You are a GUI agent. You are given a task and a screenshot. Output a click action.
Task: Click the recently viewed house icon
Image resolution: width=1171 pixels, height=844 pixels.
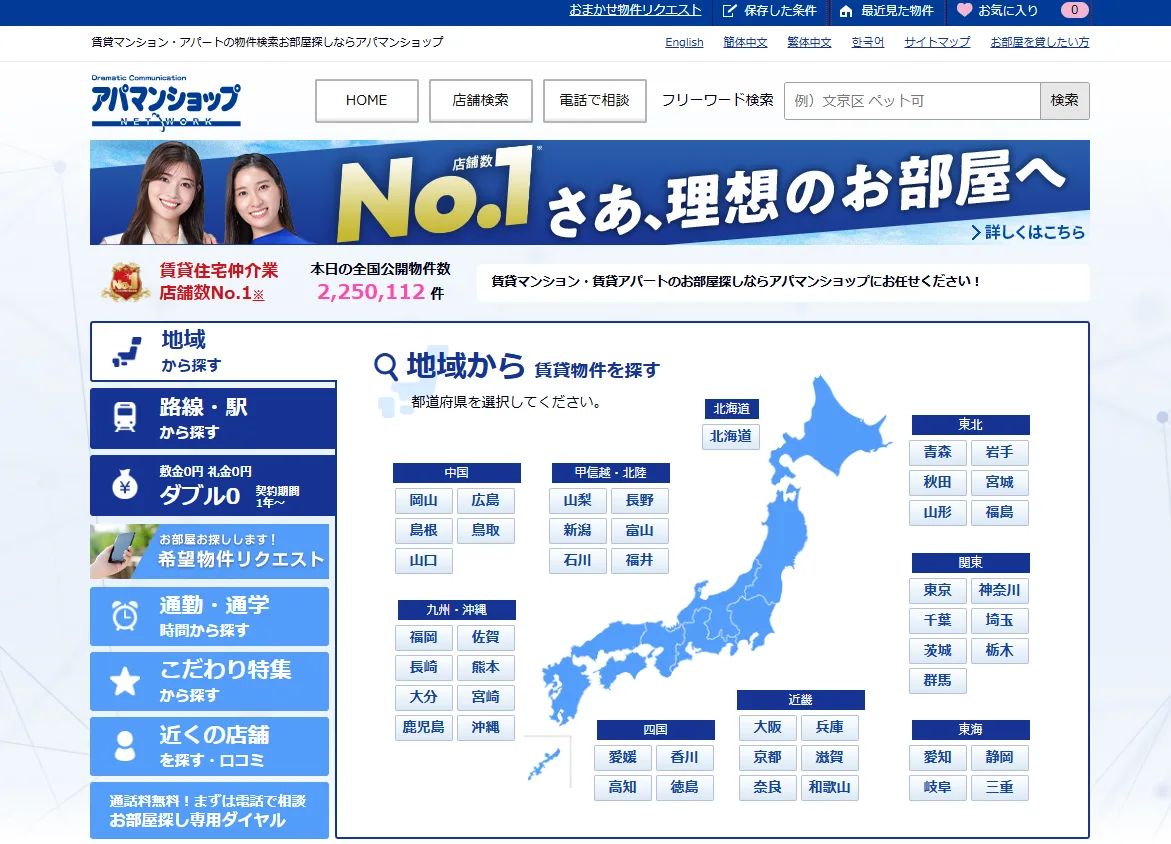pyautogui.click(x=846, y=10)
